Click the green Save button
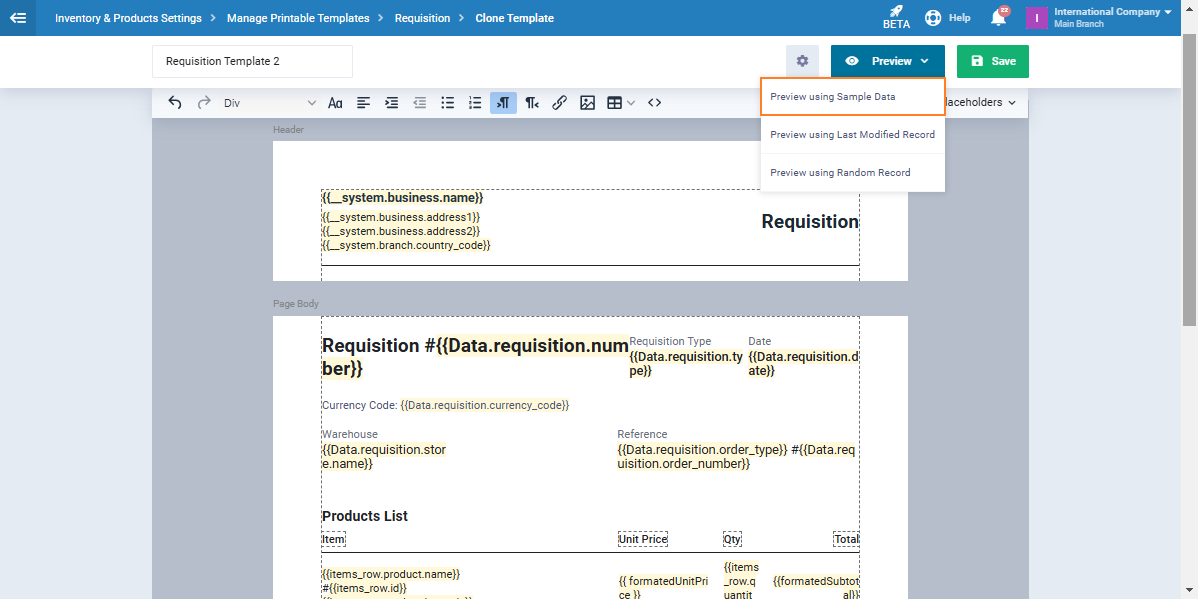This screenshot has height=599, width=1198. tap(992, 61)
